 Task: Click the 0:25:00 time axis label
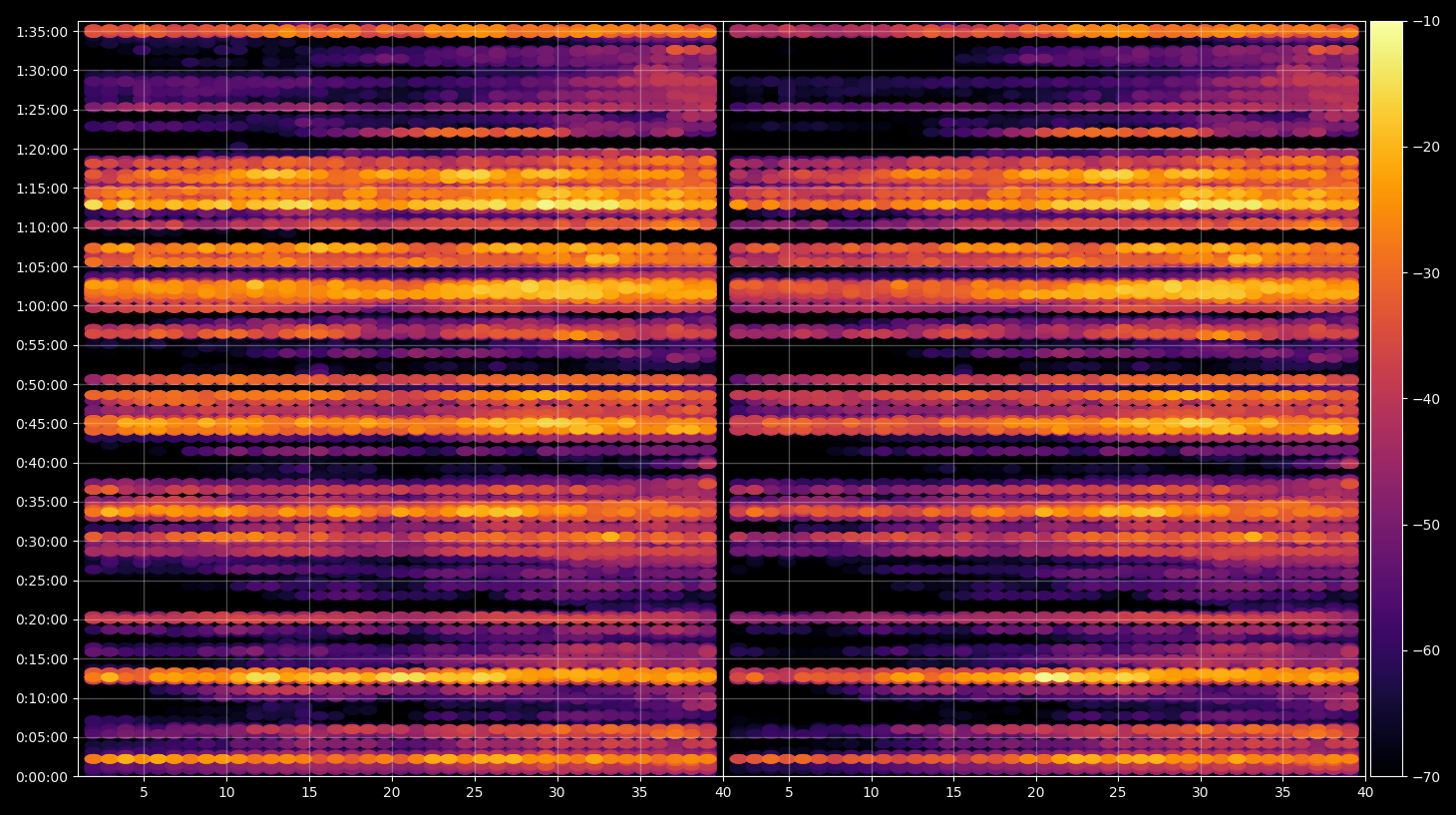(42, 581)
